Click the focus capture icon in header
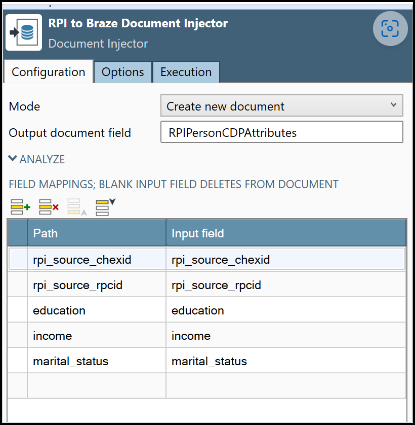Image resolution: width=415 pixels, height=425 pixels. pyautogui.click(x=390, y=29)
